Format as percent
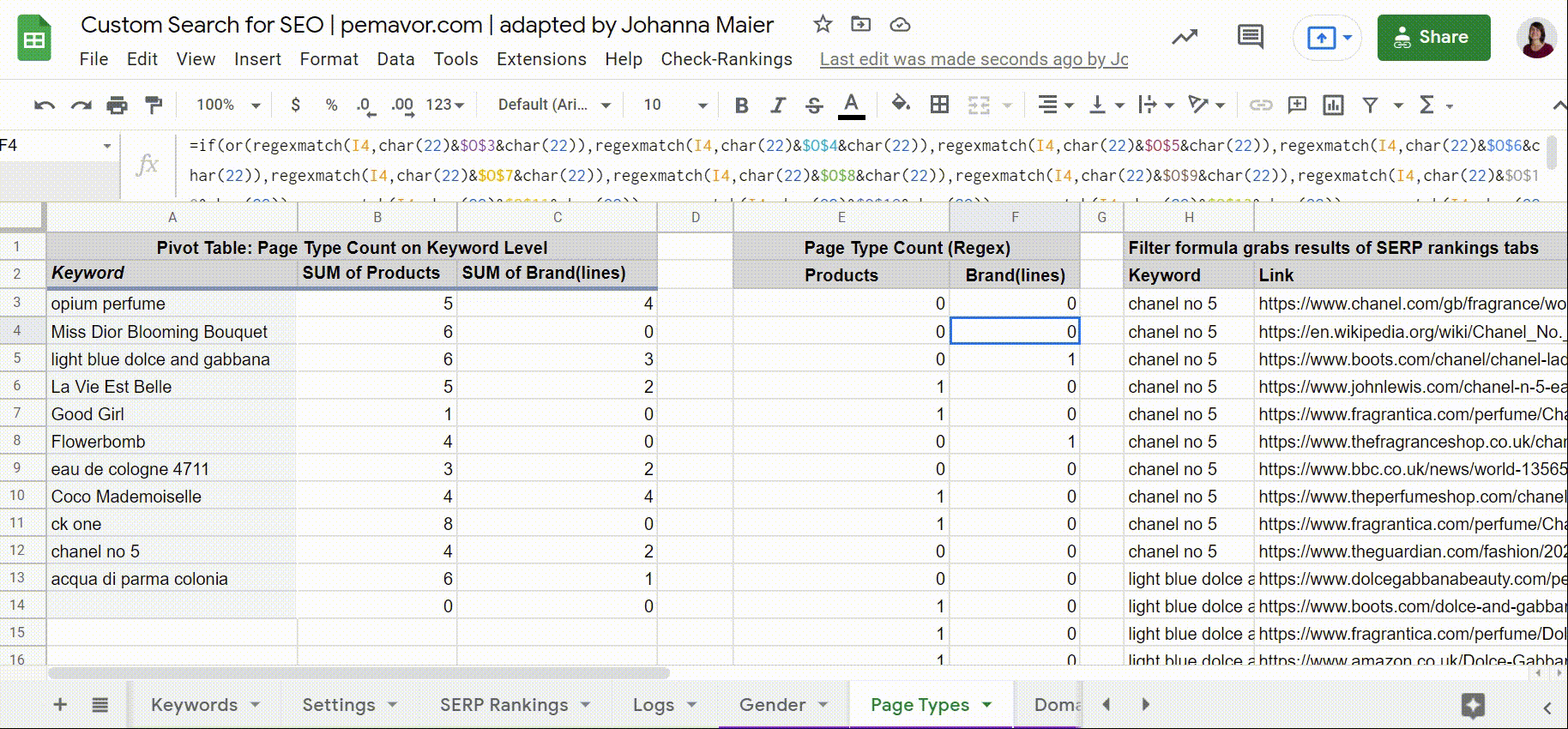1568x729 pixels. coord(331,105)
